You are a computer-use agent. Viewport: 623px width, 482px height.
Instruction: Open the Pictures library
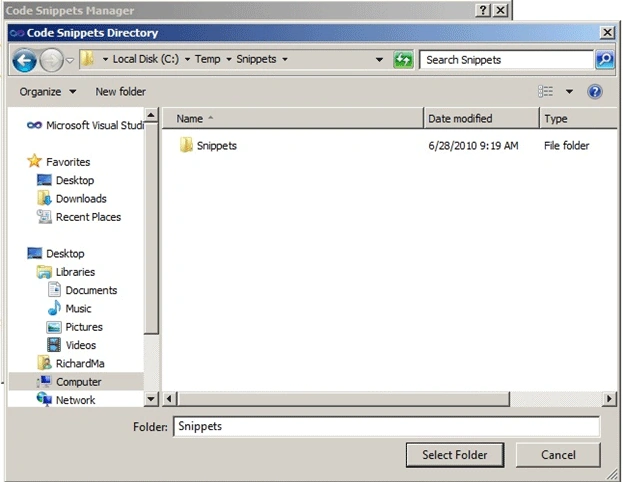point(84,327)
